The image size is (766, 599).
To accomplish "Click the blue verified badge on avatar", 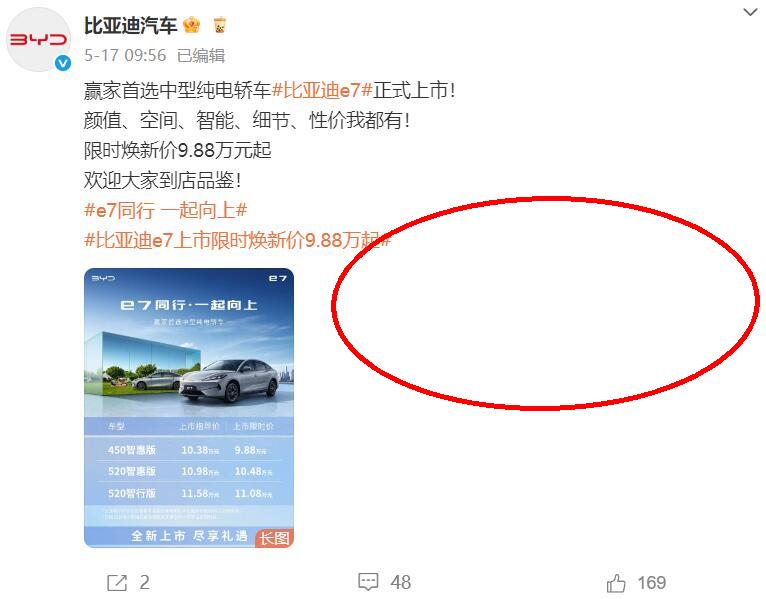I will click(x=63, y=63).
